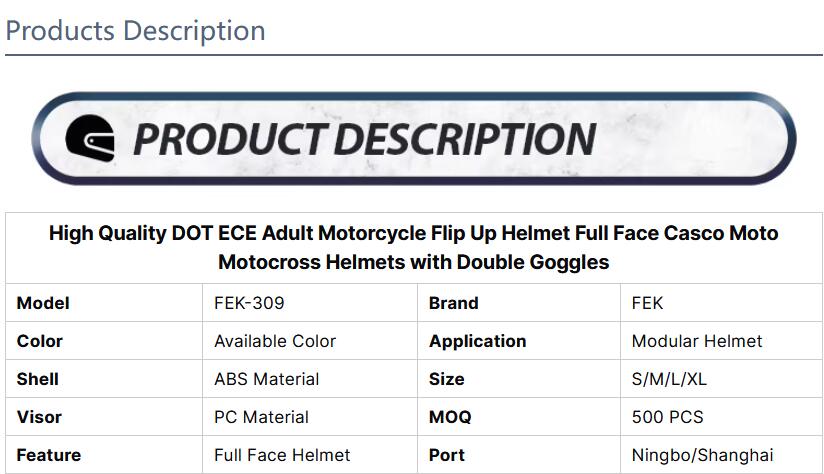This screenshot has width=824, height=474.
Task: Select the ABS Material value
Action: (x=266, y=379)
